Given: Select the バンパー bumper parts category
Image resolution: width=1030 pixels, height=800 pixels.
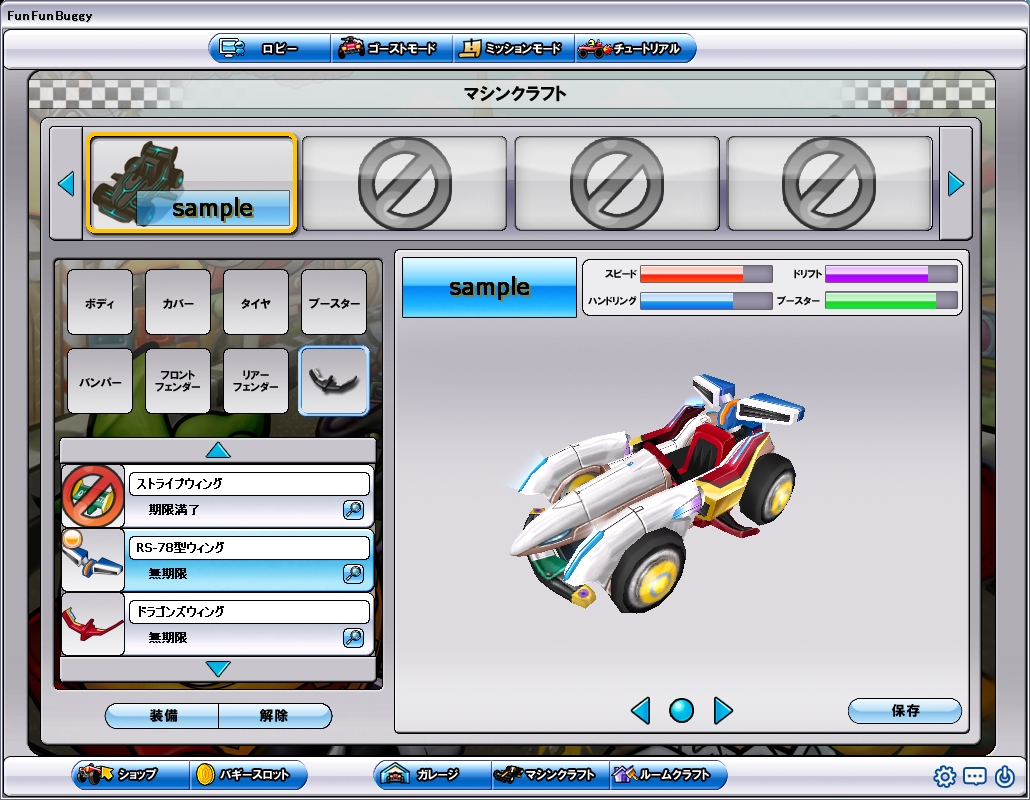Looking at the screenshot, I should point(100,381).
